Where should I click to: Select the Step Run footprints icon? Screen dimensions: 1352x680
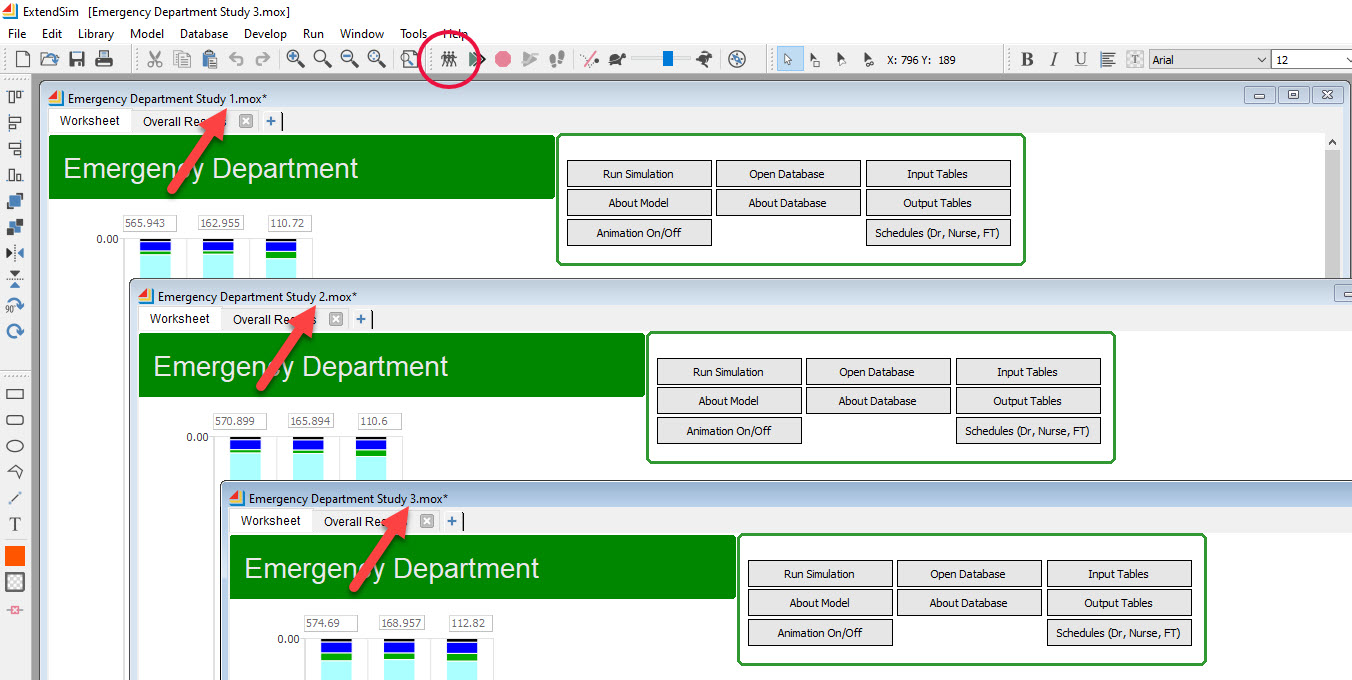(x=557, y=59)
